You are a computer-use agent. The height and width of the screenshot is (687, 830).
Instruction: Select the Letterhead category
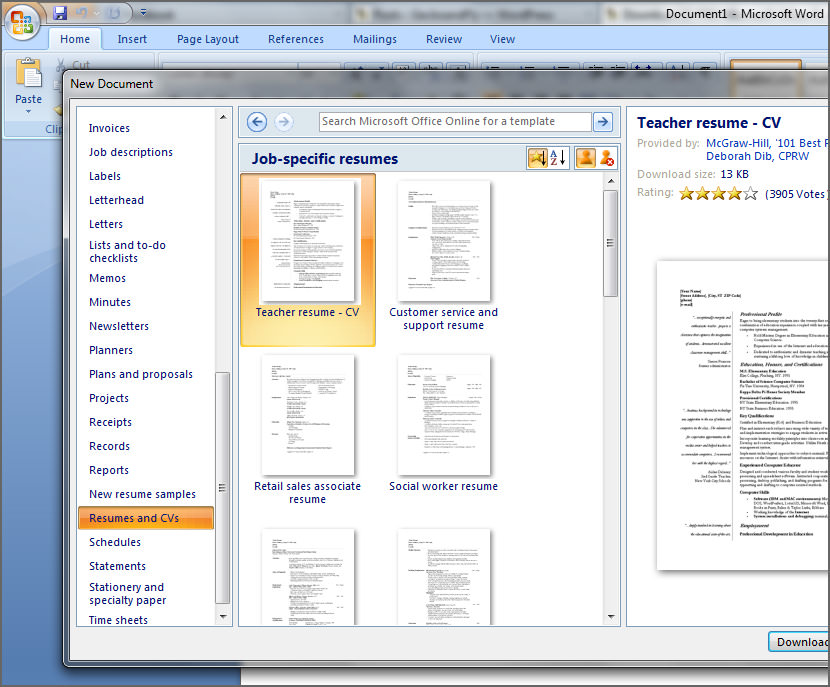[116, 200]
